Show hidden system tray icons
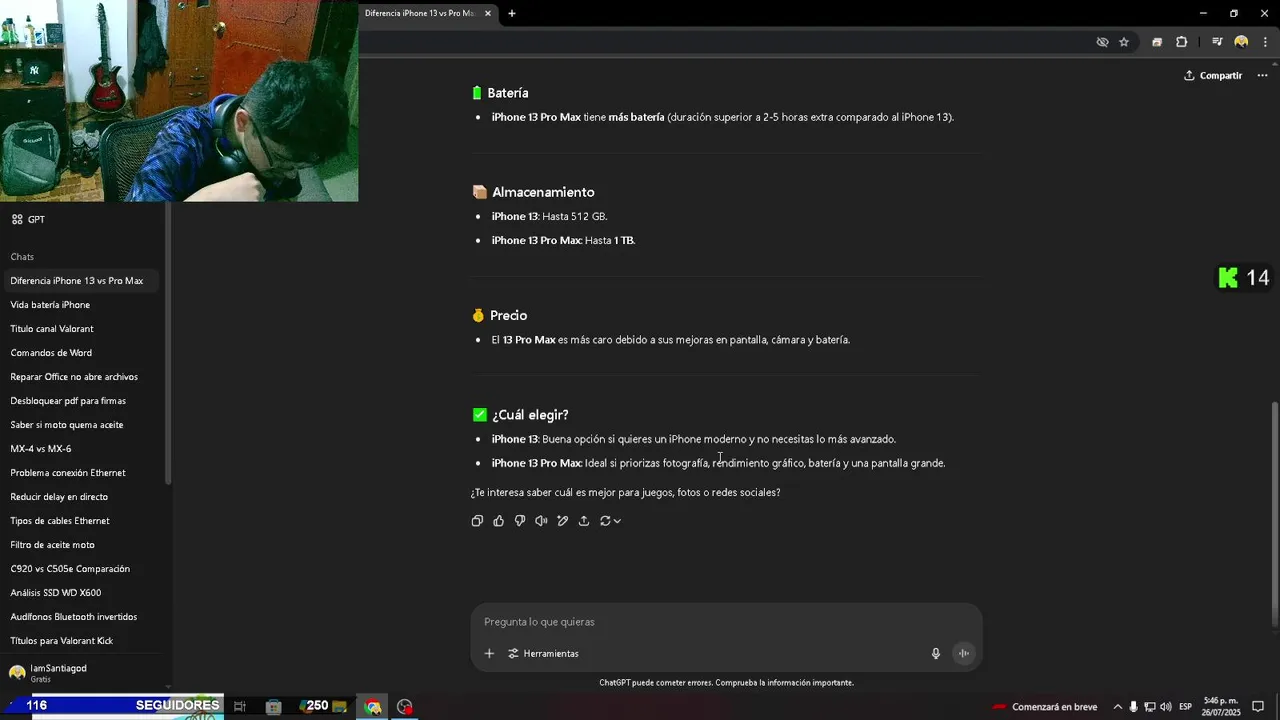1280x720 pixels. point(1118,707)
